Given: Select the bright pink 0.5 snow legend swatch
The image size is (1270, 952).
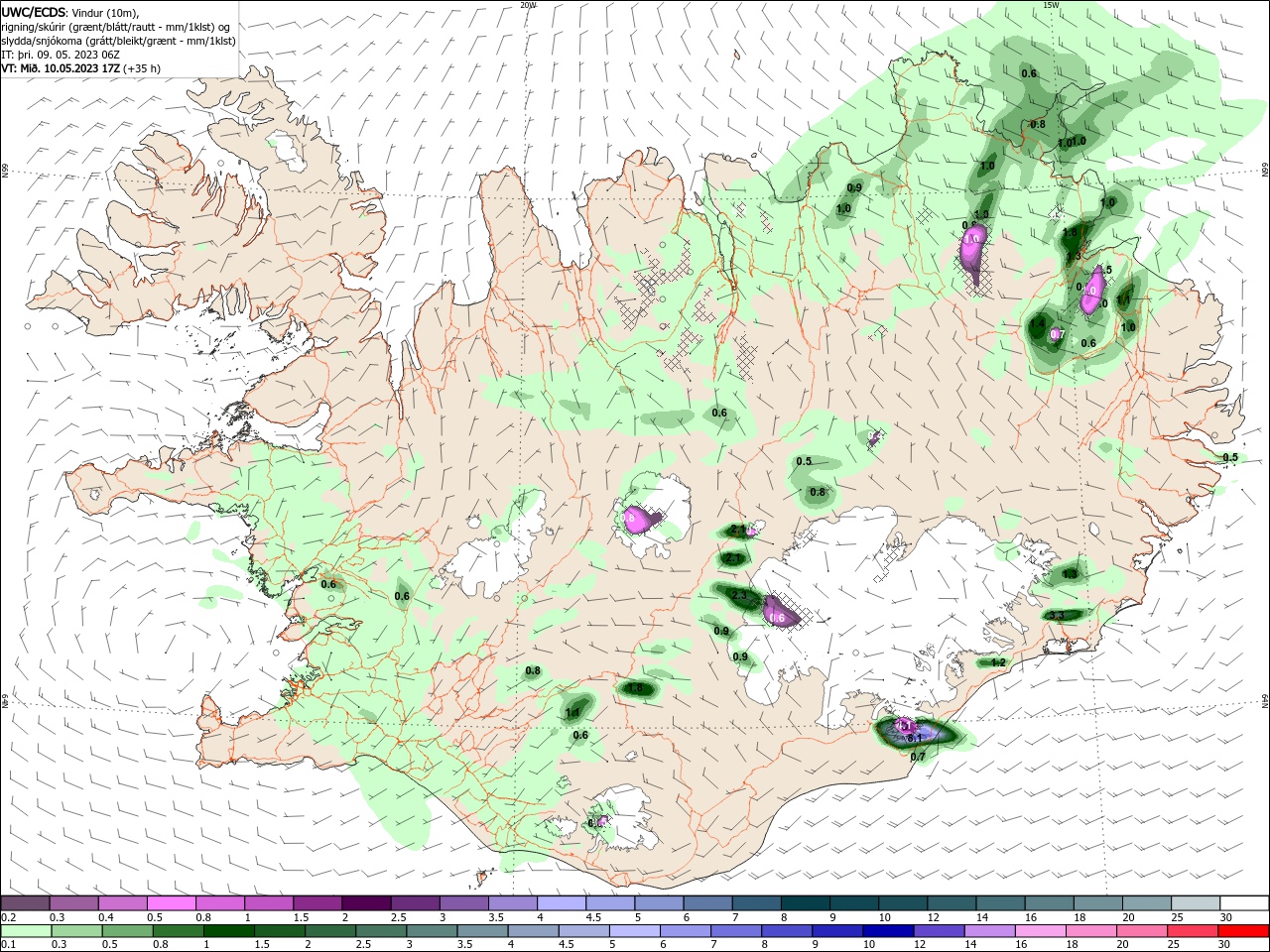Looking at the screenshot, I should (171, 903).
